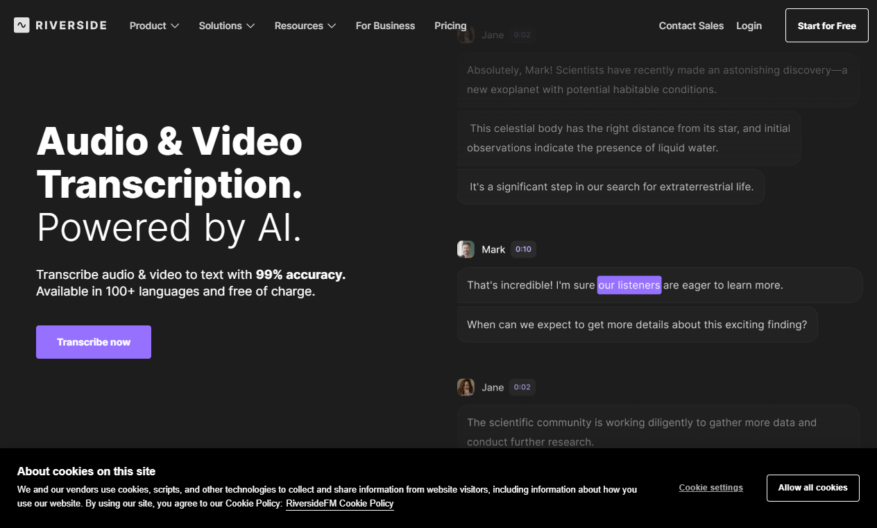Click 'The scientific community' transcript message
Image resolution: width=877 pixels, height=528 pixels.
(x=658, y=427)
